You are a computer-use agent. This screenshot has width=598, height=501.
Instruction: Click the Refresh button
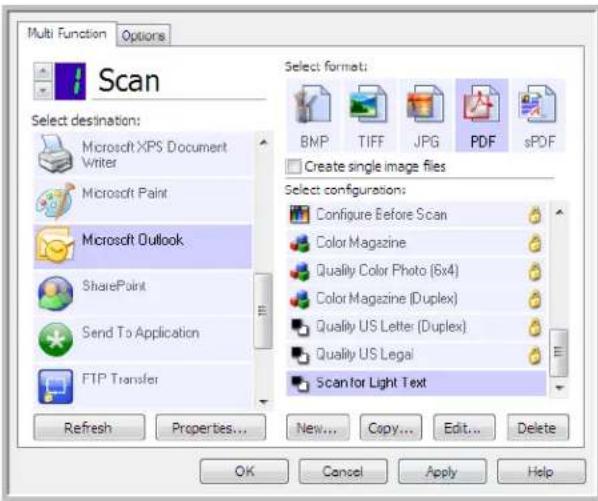click(x=89, y=428)
